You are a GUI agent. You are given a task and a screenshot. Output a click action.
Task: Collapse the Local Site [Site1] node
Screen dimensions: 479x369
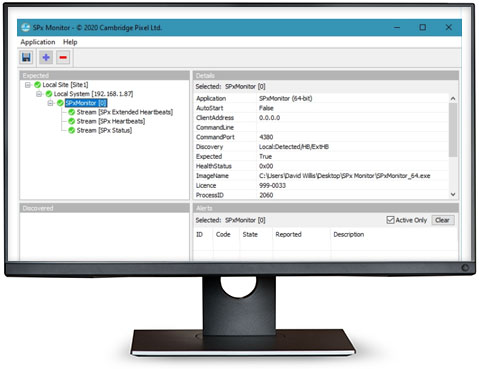(x=28, y=85)
